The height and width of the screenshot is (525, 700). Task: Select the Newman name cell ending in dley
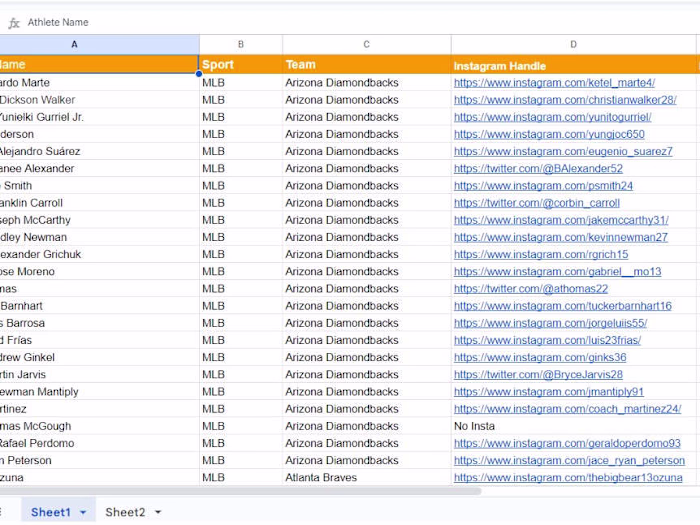[x=99, y=238]
